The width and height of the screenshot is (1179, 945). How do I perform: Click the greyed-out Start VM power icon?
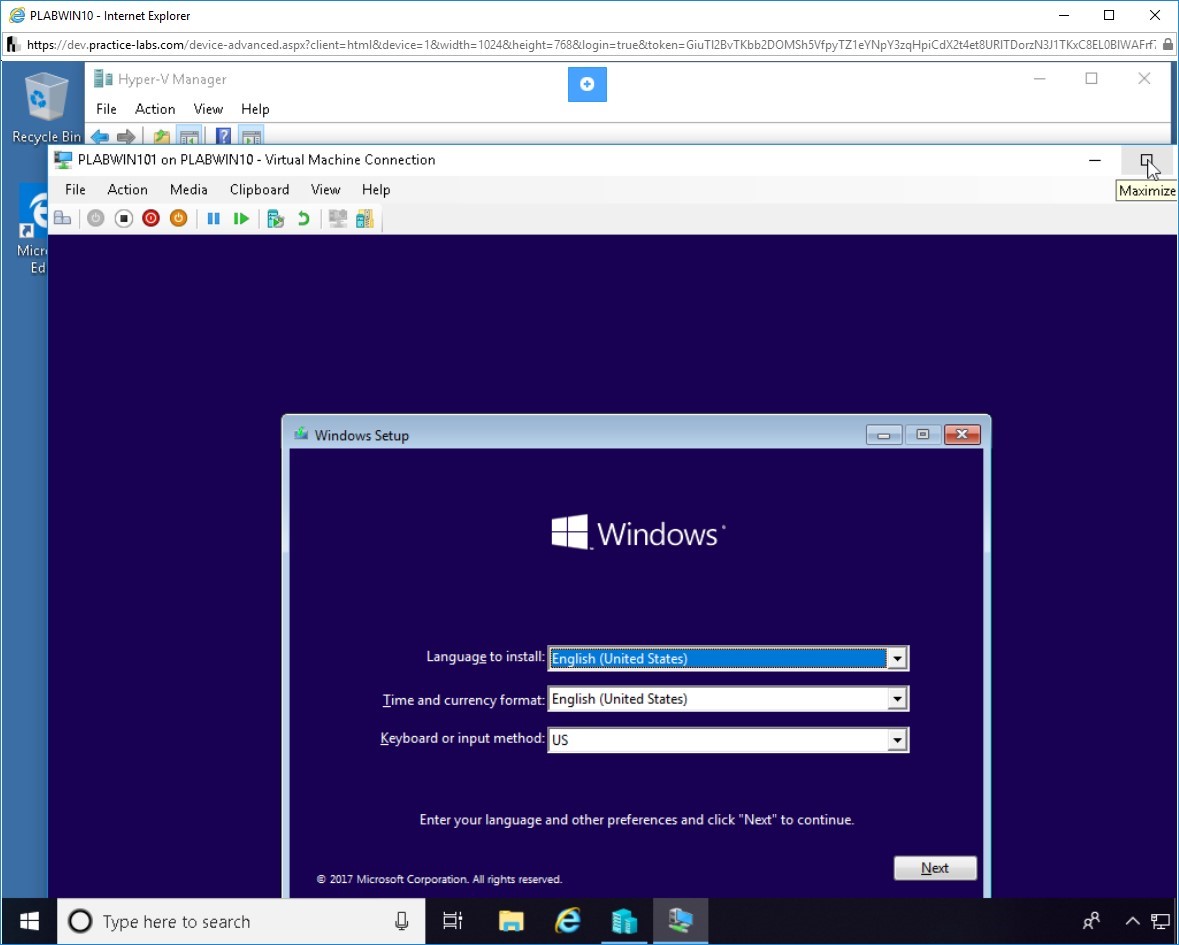[x=95, y=219]
